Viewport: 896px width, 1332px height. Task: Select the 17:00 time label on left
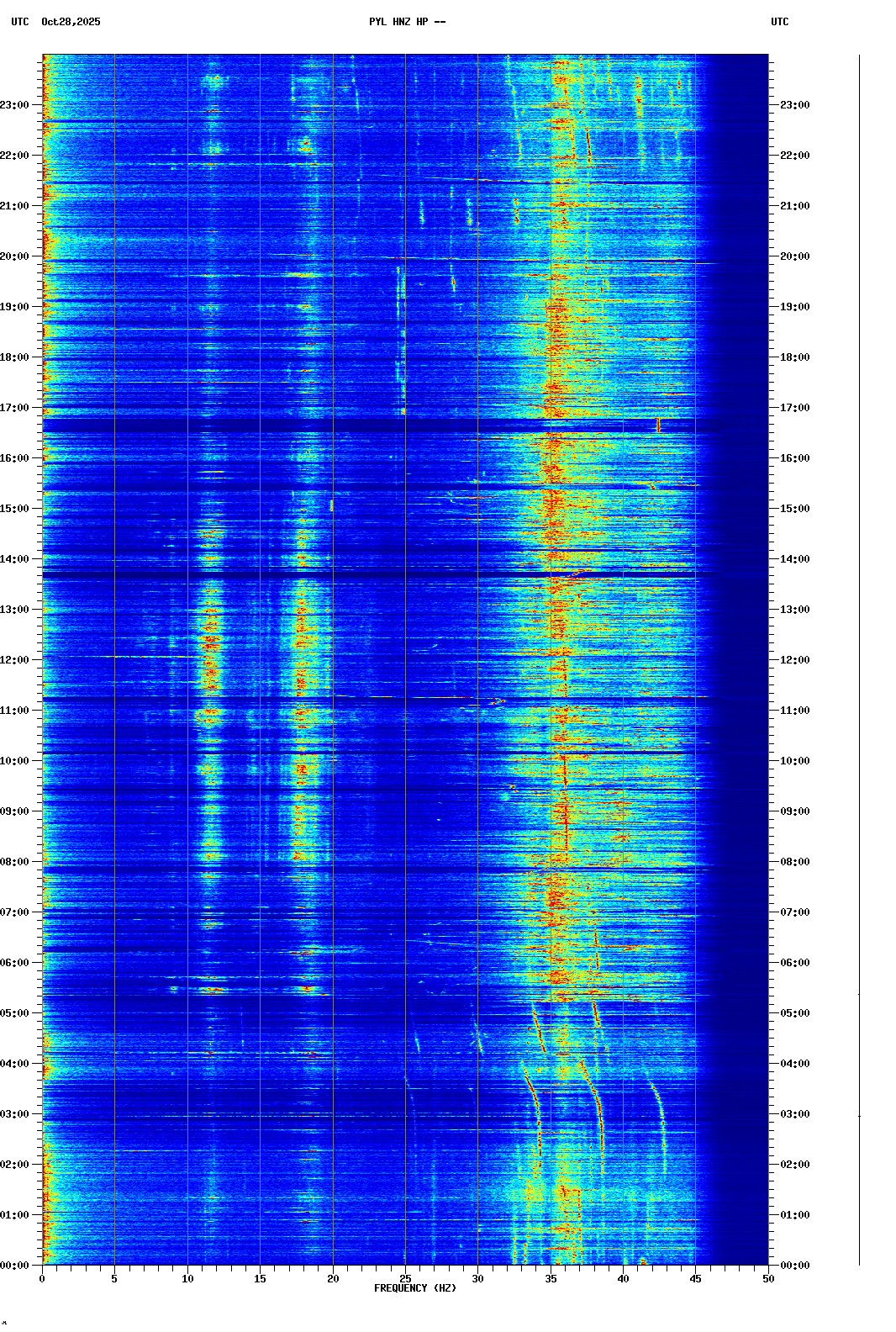[14, 408]
